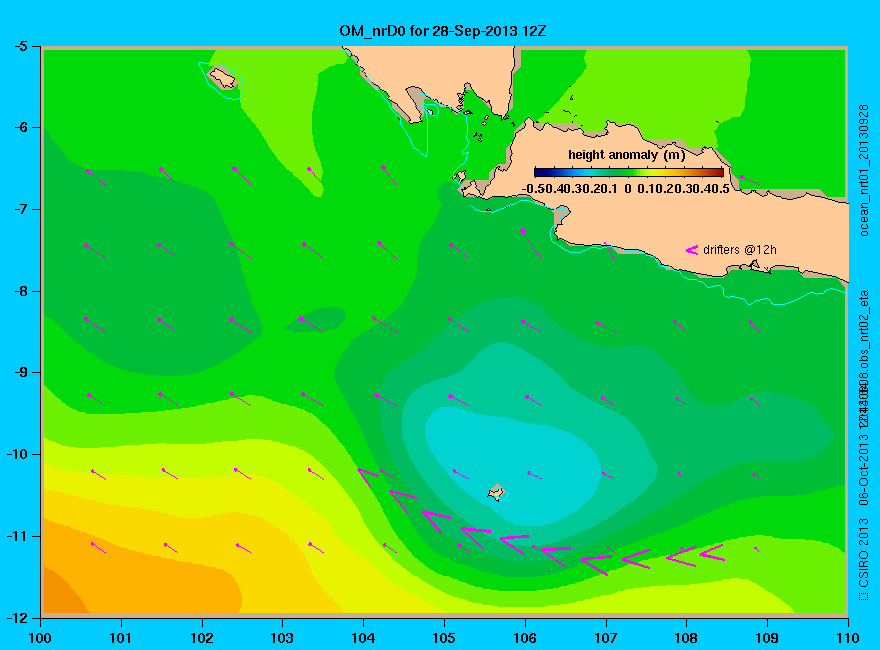Click the magenta arrow symbol beside the drifters legend
The image size is (880, 650).
click(692, 250)
